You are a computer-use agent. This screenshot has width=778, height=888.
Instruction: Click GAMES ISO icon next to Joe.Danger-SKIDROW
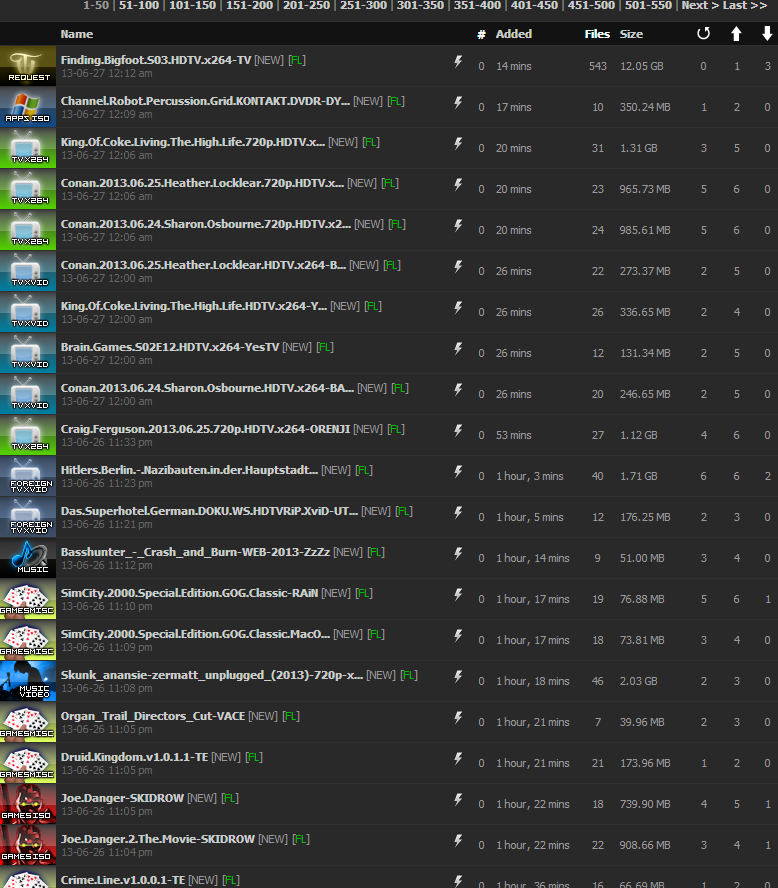click(28, 804)
